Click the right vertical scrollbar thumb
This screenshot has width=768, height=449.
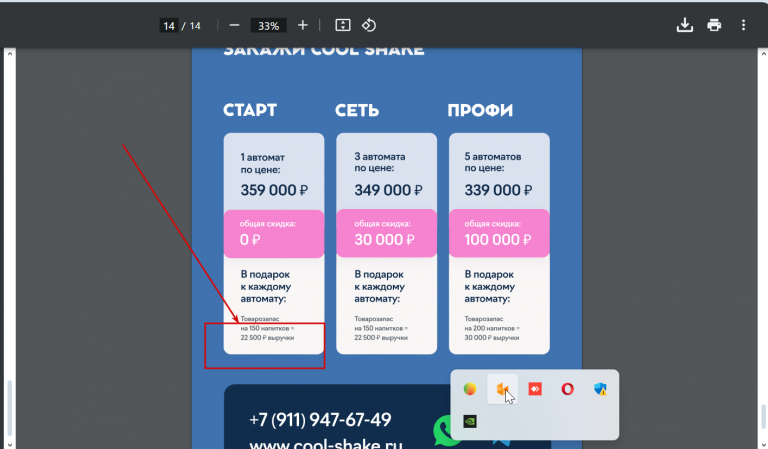pyautogui.click(x=763, y=417)
